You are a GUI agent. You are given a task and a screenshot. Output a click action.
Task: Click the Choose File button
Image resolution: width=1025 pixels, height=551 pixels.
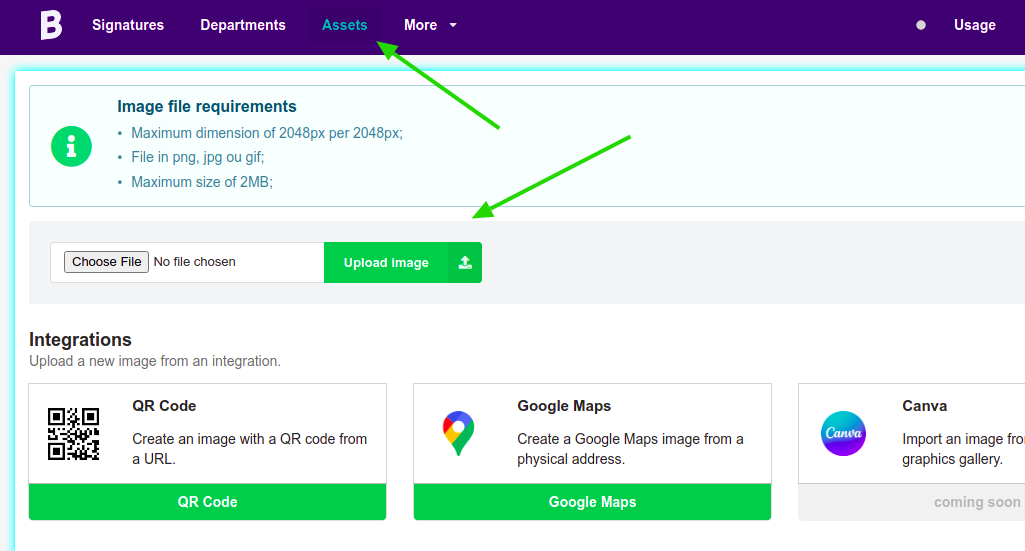106,262
